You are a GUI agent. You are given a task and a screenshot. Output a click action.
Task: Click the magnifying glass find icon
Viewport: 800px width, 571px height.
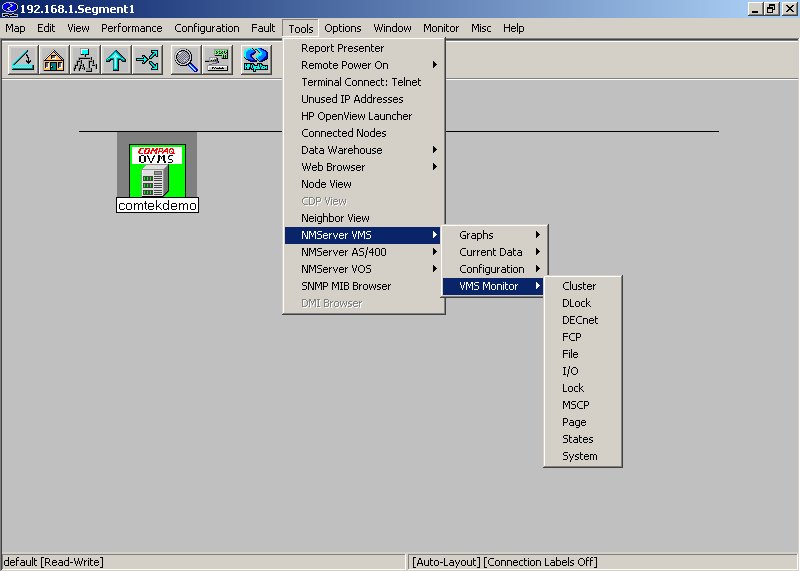coord(186,61)
